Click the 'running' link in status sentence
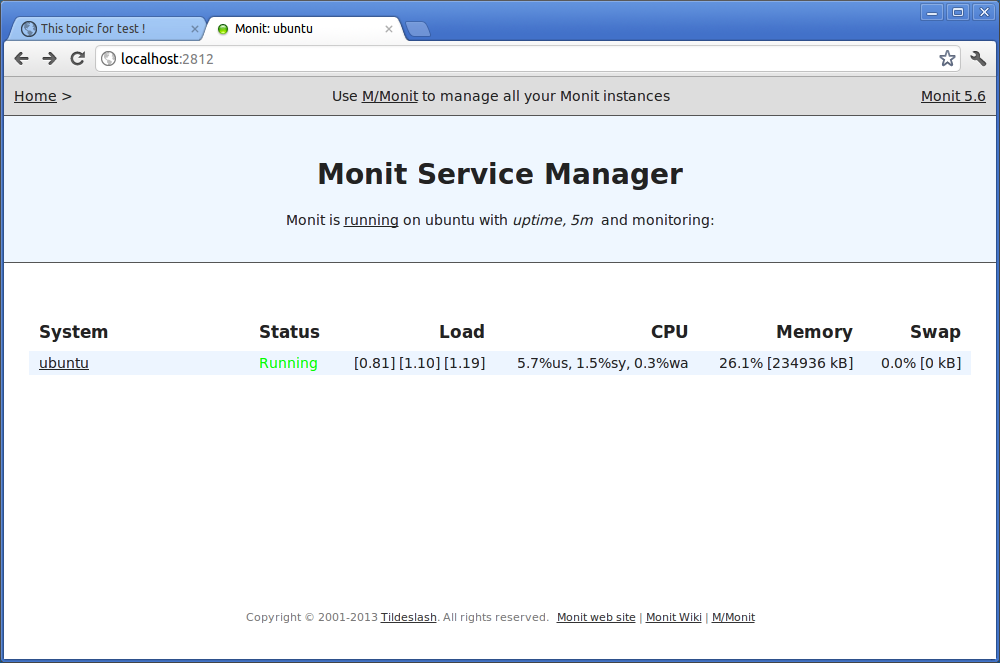This screenshot has height=663, width=1000. point(371,220)
